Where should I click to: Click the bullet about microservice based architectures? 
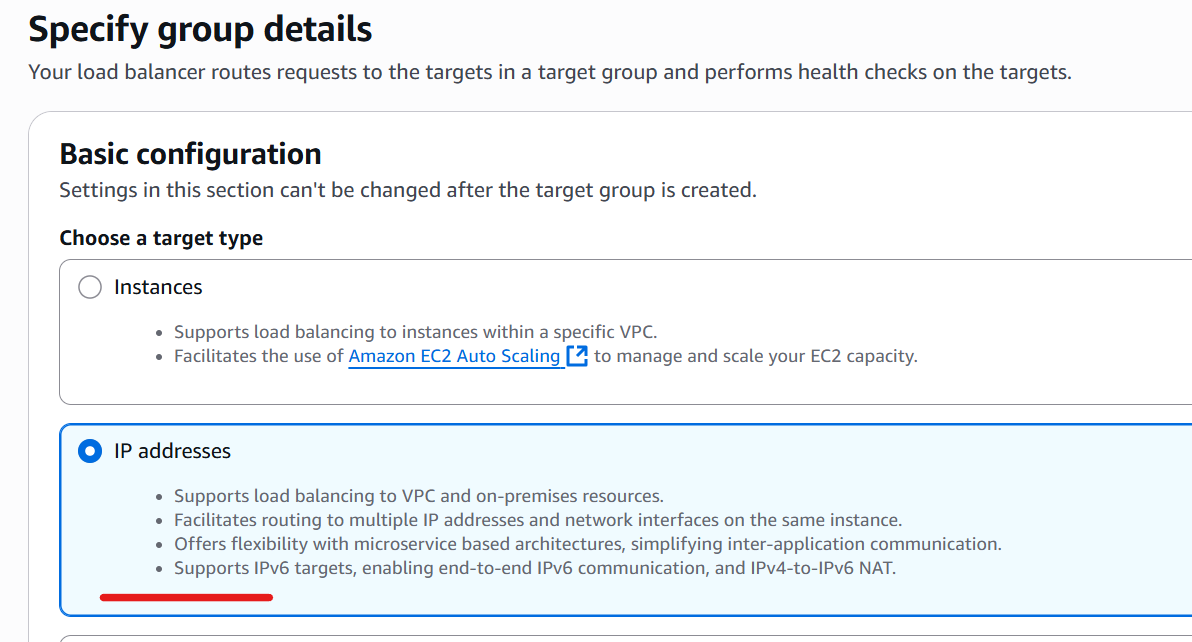pos(588,544)
